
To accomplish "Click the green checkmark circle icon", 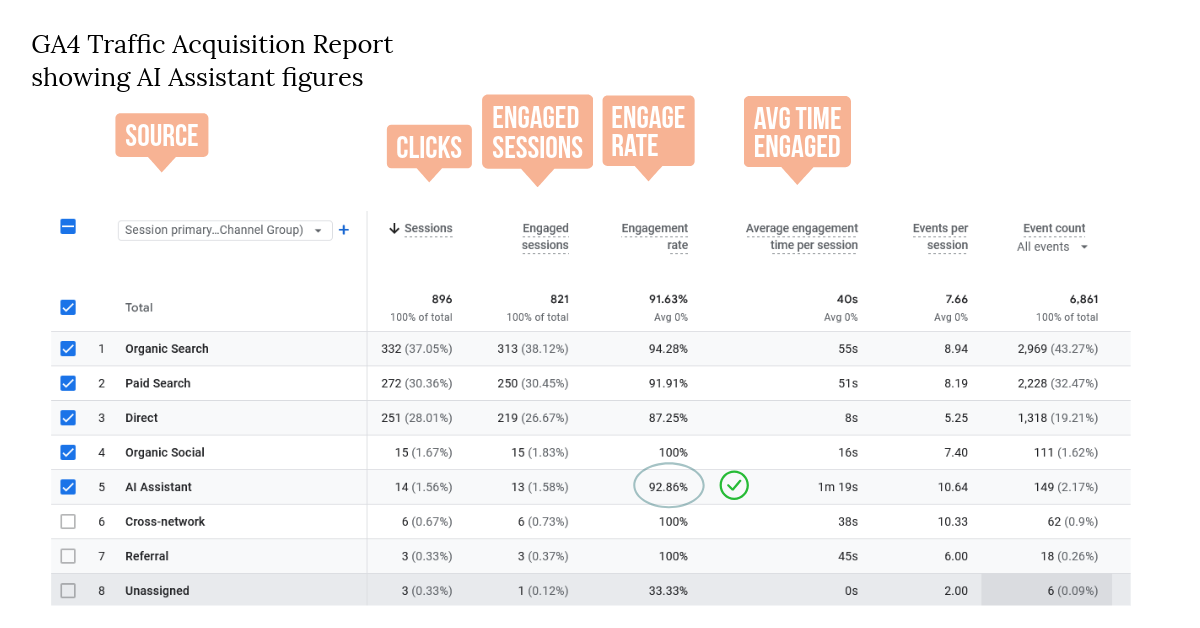I will pyautogui.click(x=735, y=486).
